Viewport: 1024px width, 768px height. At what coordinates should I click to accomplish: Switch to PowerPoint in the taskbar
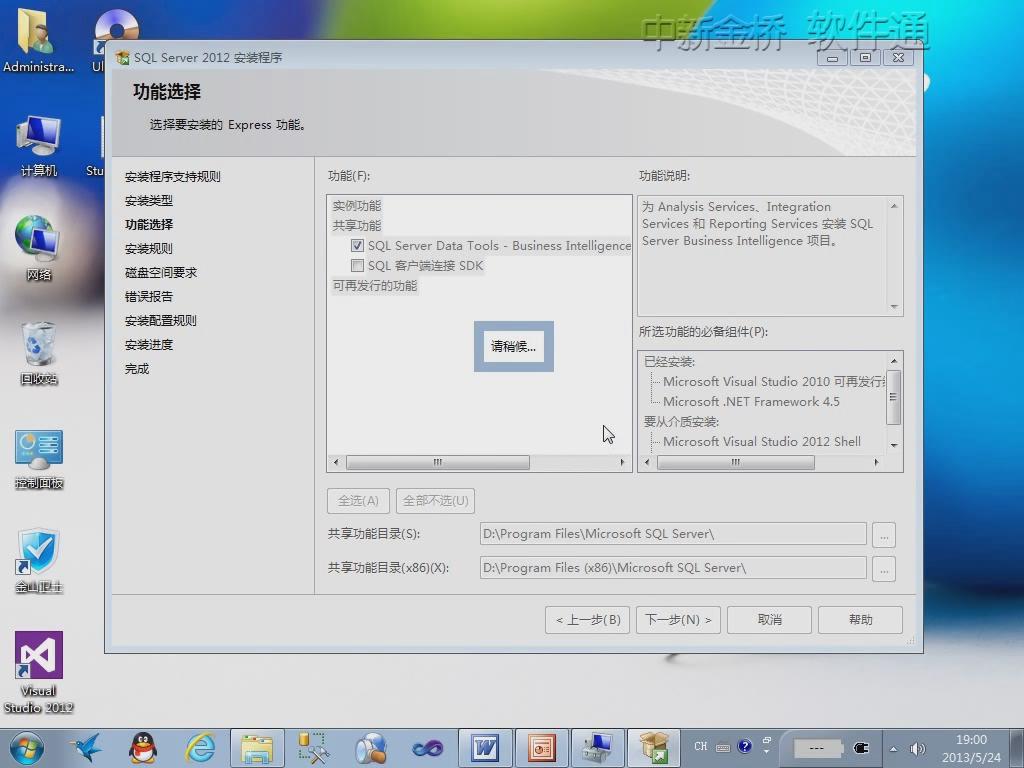tap(541, 748)
